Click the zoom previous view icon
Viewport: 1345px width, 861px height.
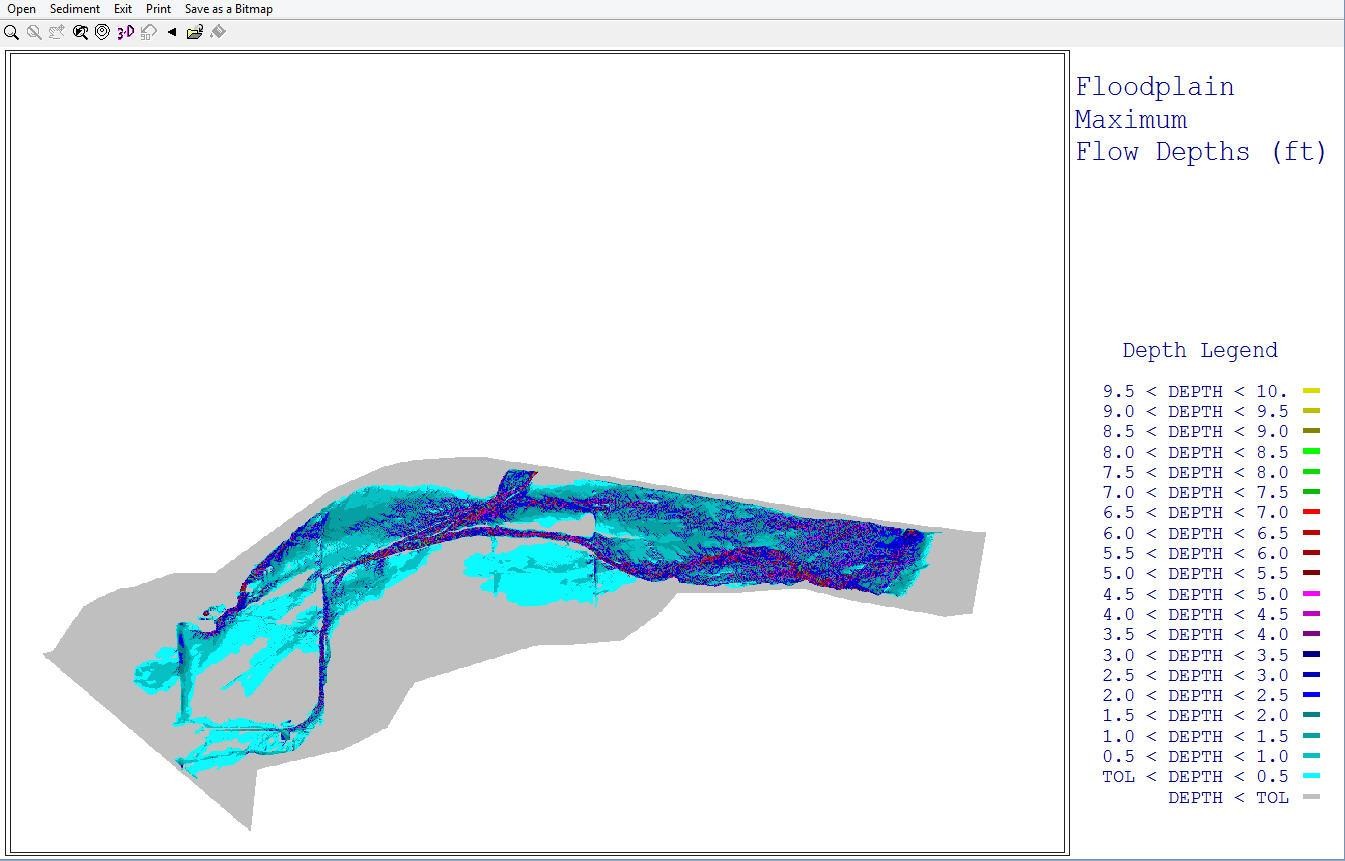[80, 32]
